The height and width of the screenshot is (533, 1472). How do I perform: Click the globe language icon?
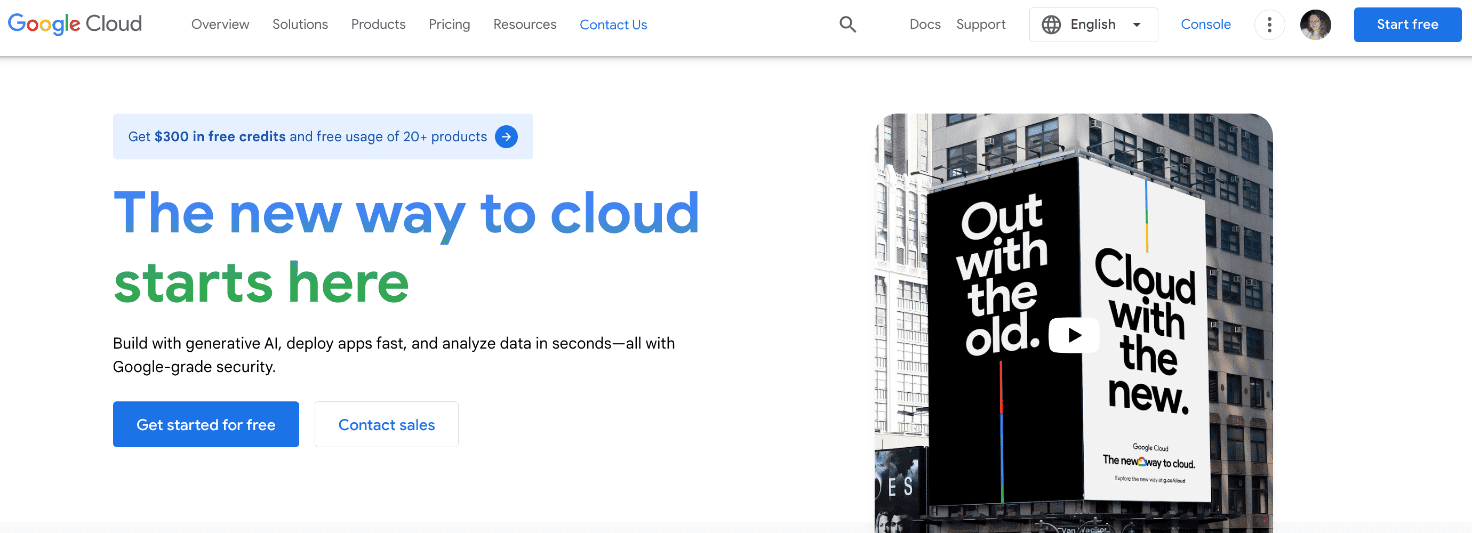[x=1051, y=25]
